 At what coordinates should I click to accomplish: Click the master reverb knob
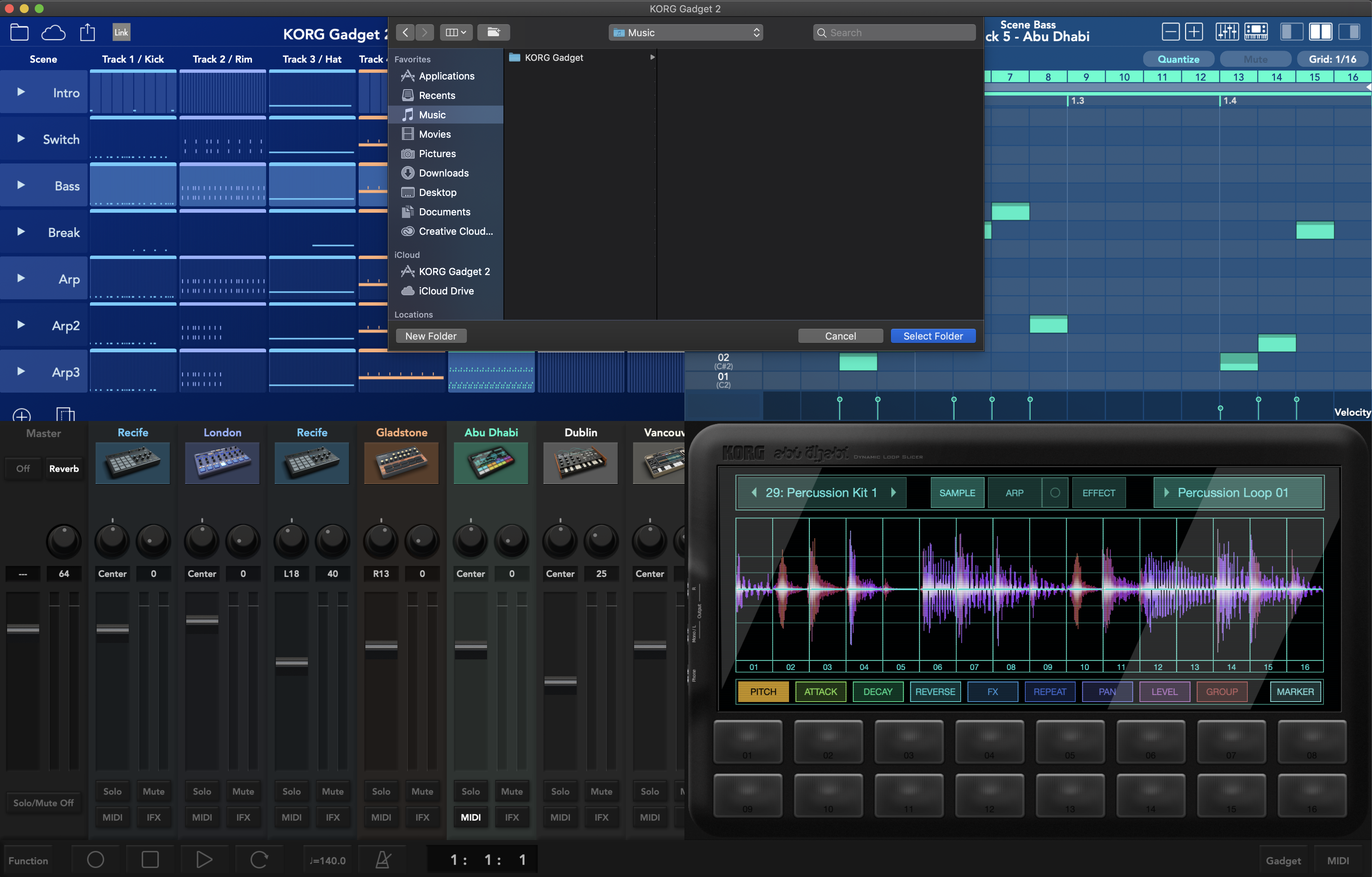(x=64, y=540)
